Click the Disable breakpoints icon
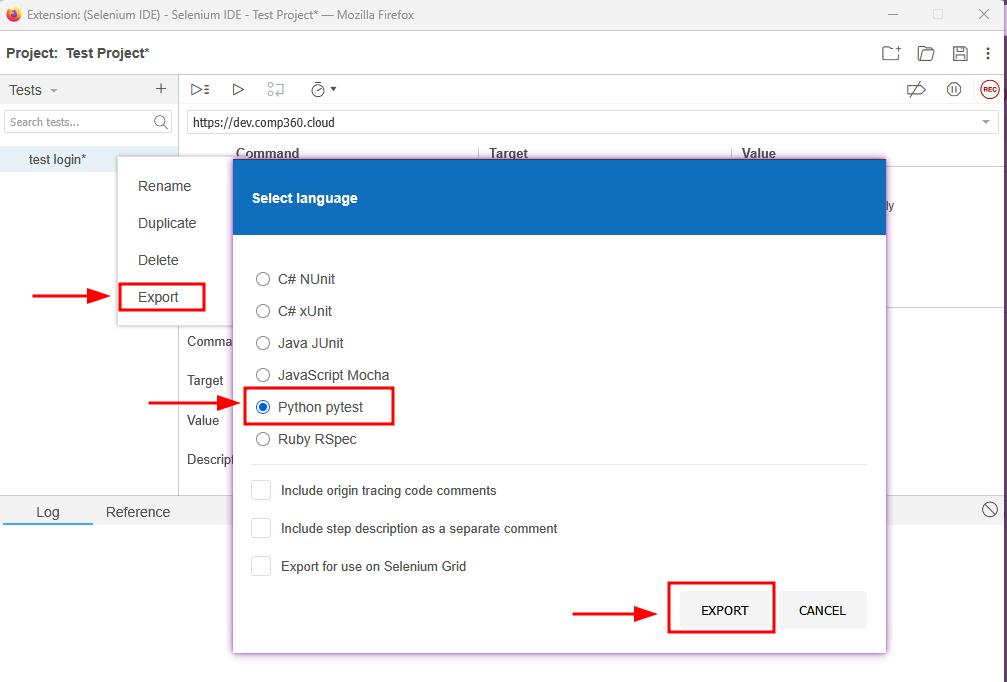The image size is (1007, 682). point(916,89)
